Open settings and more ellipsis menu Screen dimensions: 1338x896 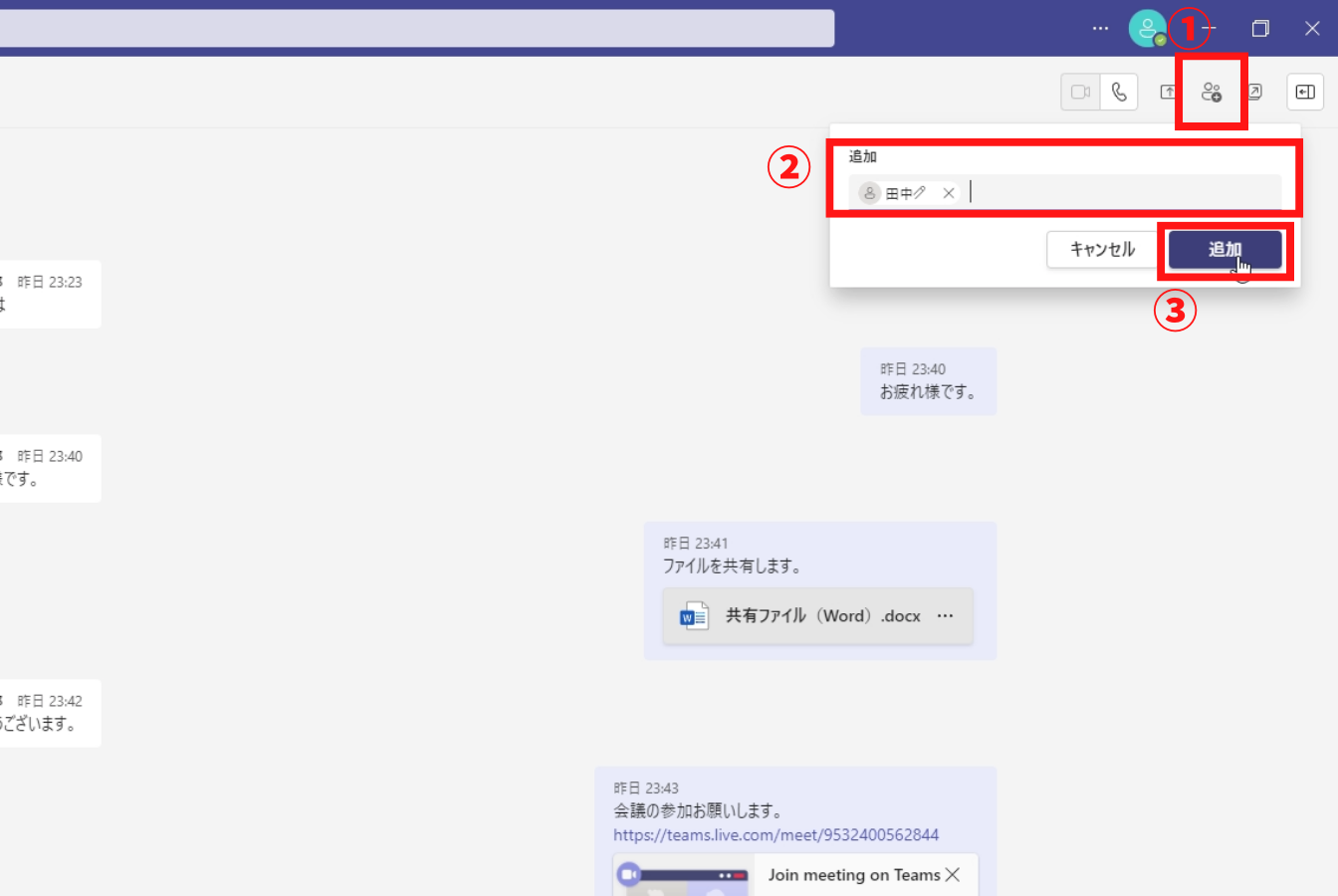tap(1100, 28)
